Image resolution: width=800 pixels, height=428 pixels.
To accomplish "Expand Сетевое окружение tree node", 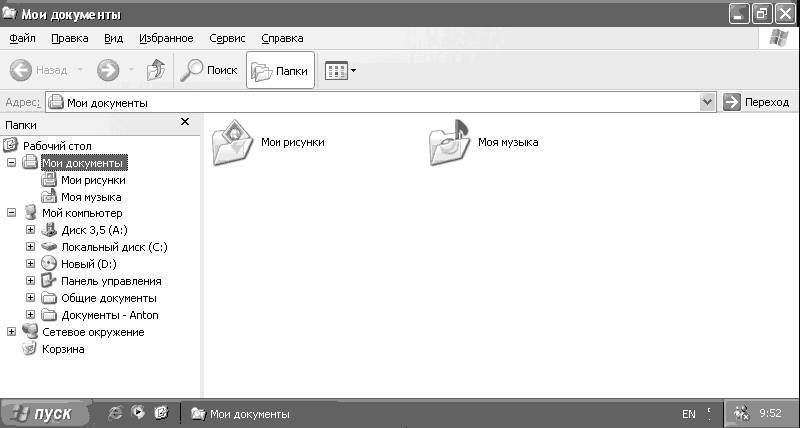I will pos(11,332).
